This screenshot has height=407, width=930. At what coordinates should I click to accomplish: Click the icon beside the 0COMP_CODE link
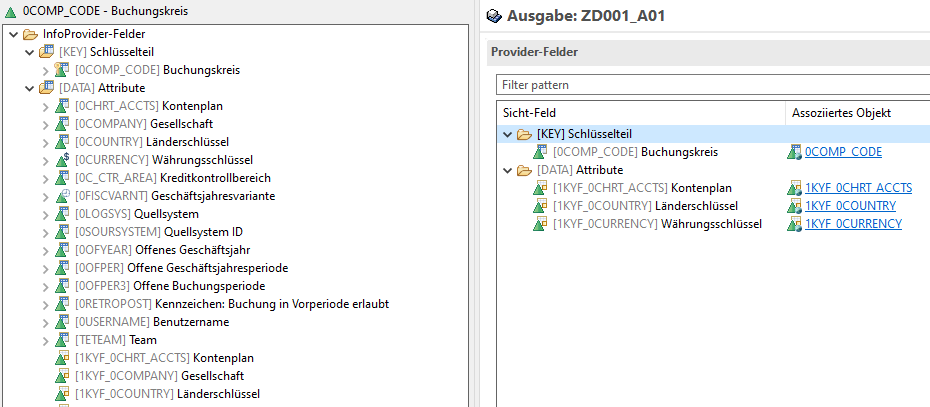pyautogui.click(x=794, y=152)
